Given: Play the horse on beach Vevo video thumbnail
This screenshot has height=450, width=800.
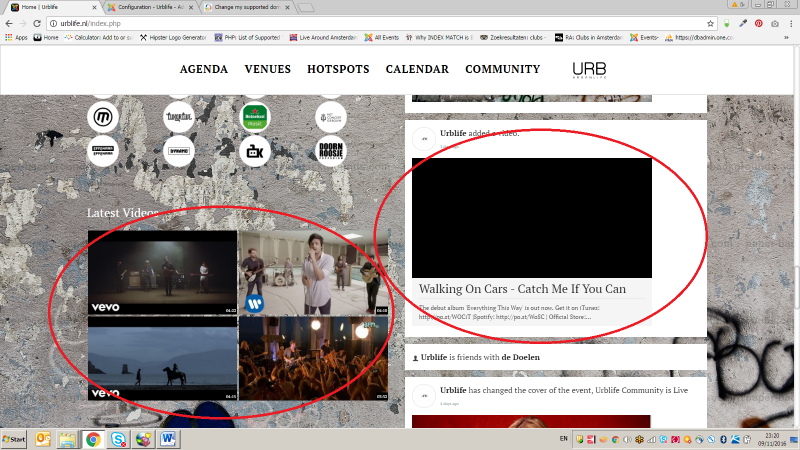Looking at the screenshot, I should point(163,358).
